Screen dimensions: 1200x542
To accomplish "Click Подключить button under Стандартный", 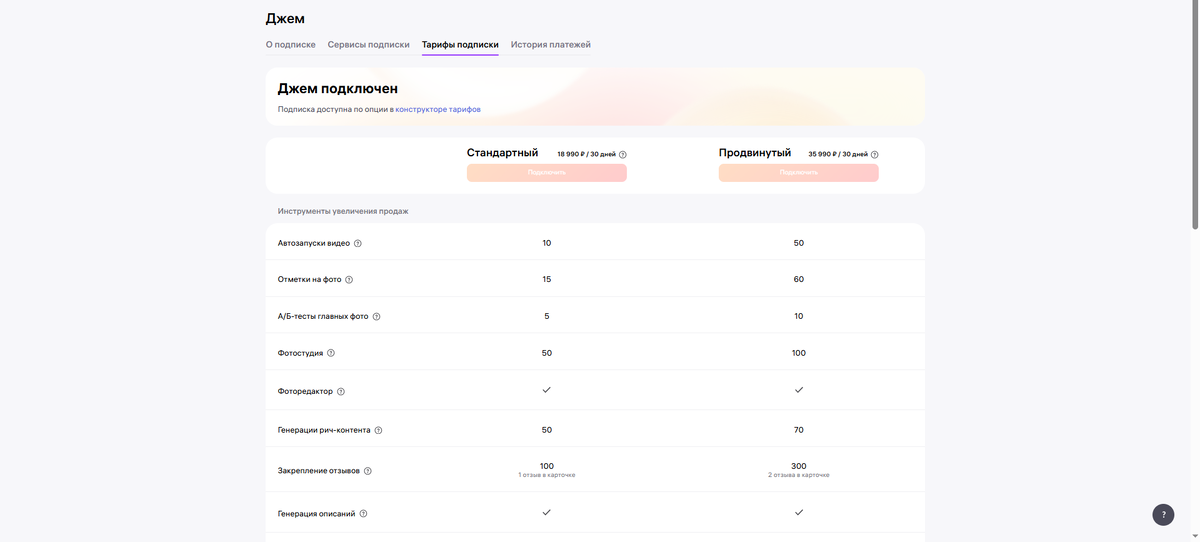I will (547, 173).
